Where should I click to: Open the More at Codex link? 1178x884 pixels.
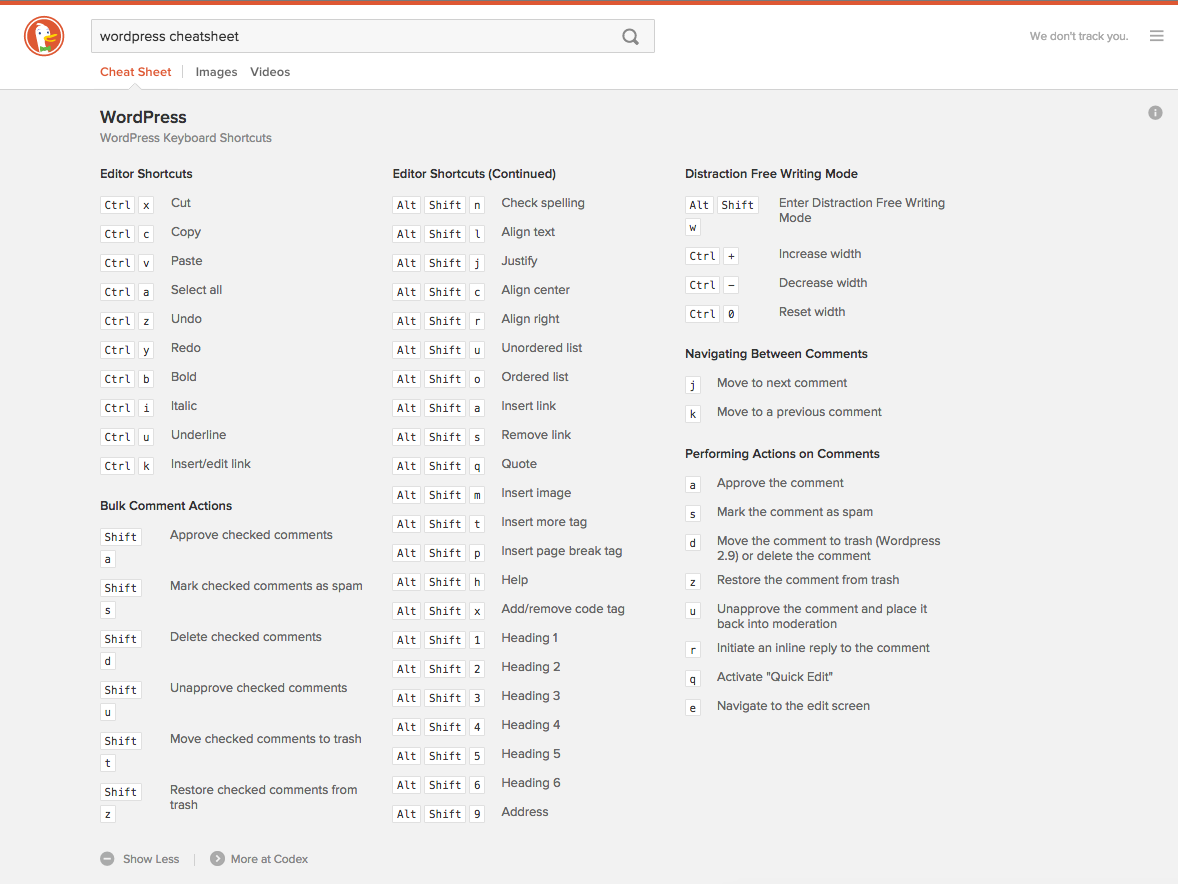269,859
